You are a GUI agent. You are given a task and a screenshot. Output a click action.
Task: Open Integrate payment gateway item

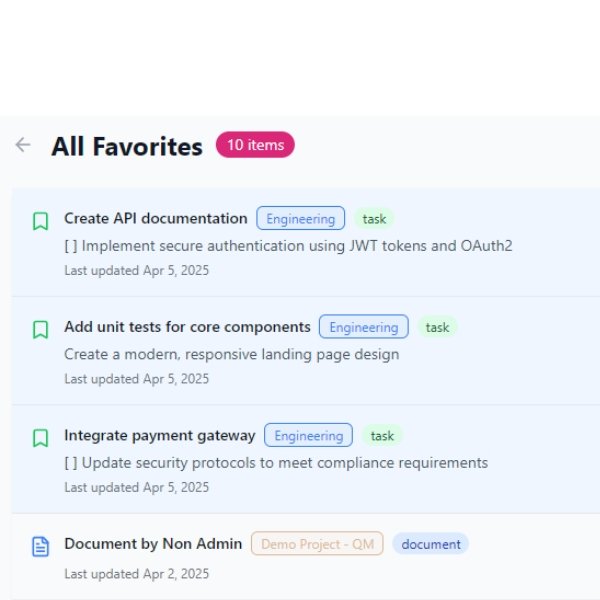tap(160, 435)
